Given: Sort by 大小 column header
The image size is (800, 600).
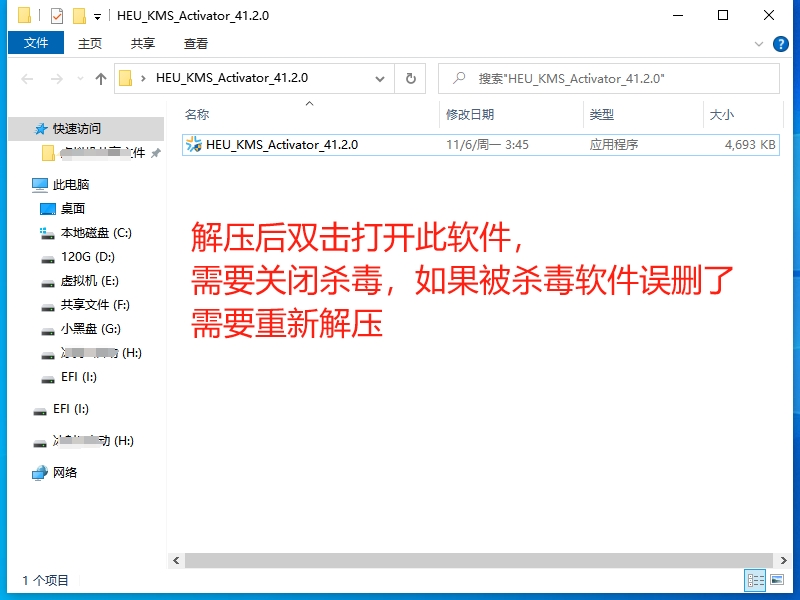Looking at the screenshot, I should tap(721, 114).
